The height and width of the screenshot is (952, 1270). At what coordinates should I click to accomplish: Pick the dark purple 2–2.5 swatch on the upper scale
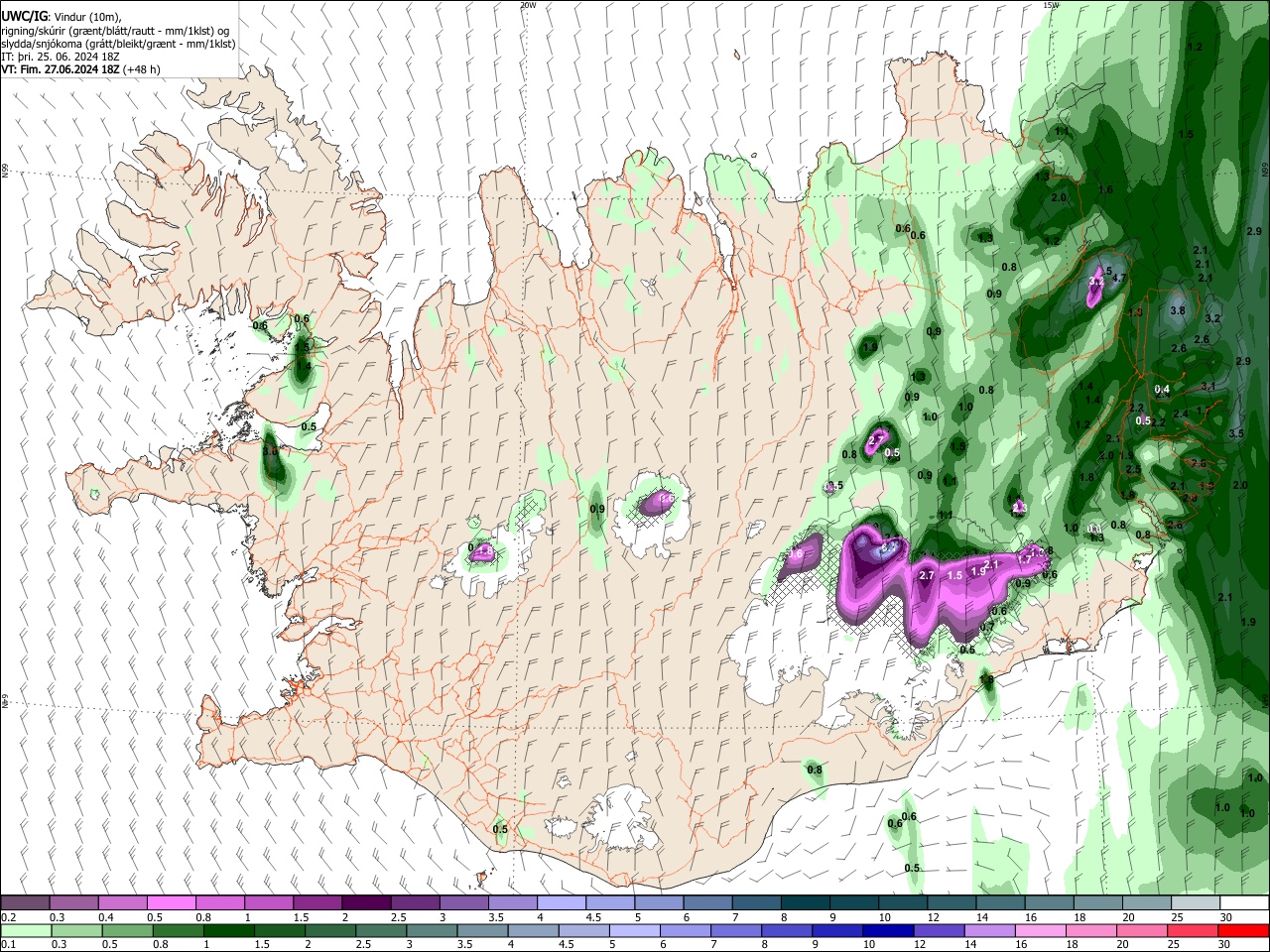click(x=366, y=903)
